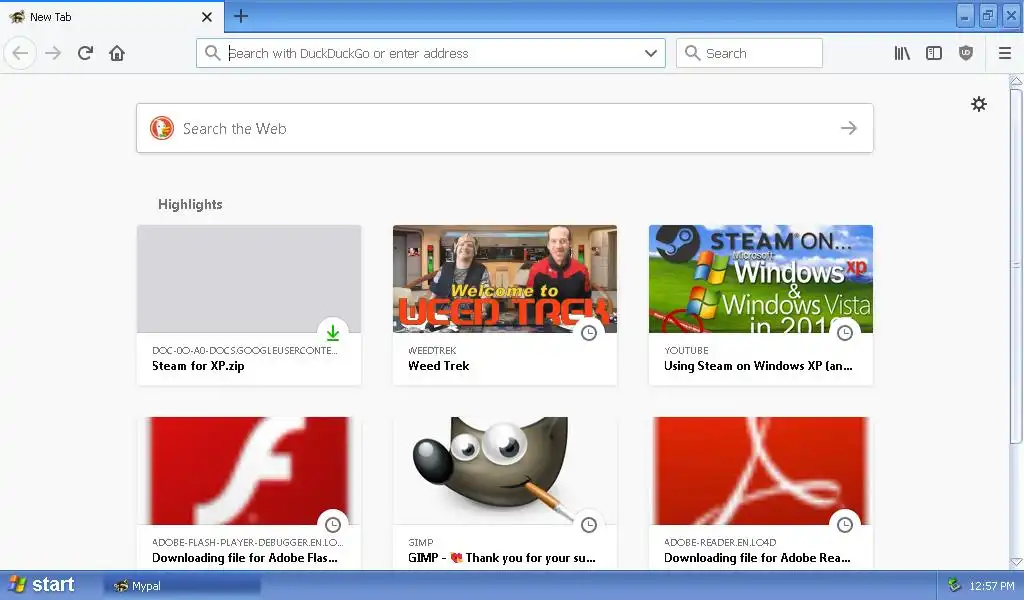
Task: Click the Search the Web box
Action: [505, 128]
